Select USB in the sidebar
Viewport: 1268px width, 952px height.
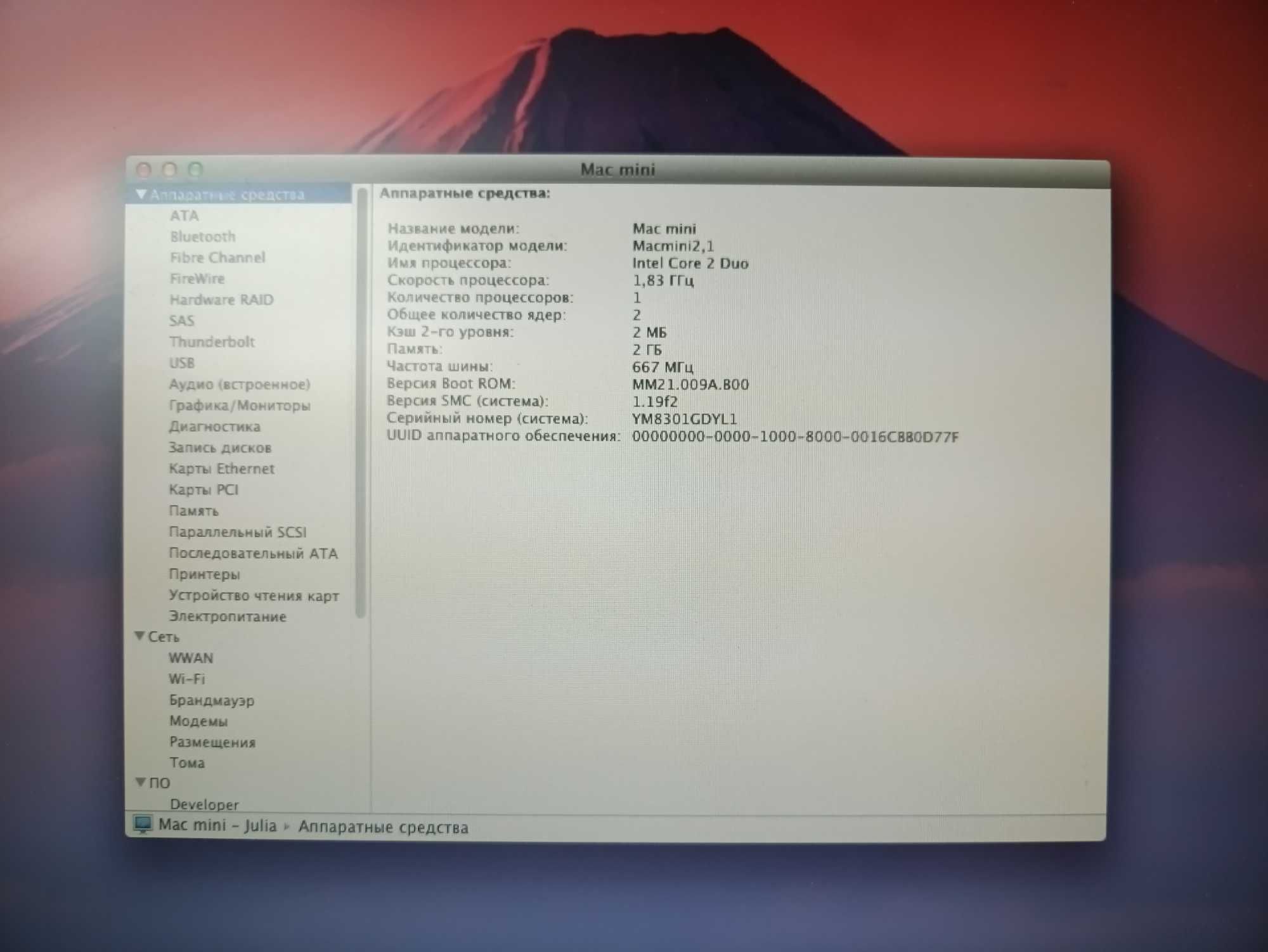(x=181, y=363)
